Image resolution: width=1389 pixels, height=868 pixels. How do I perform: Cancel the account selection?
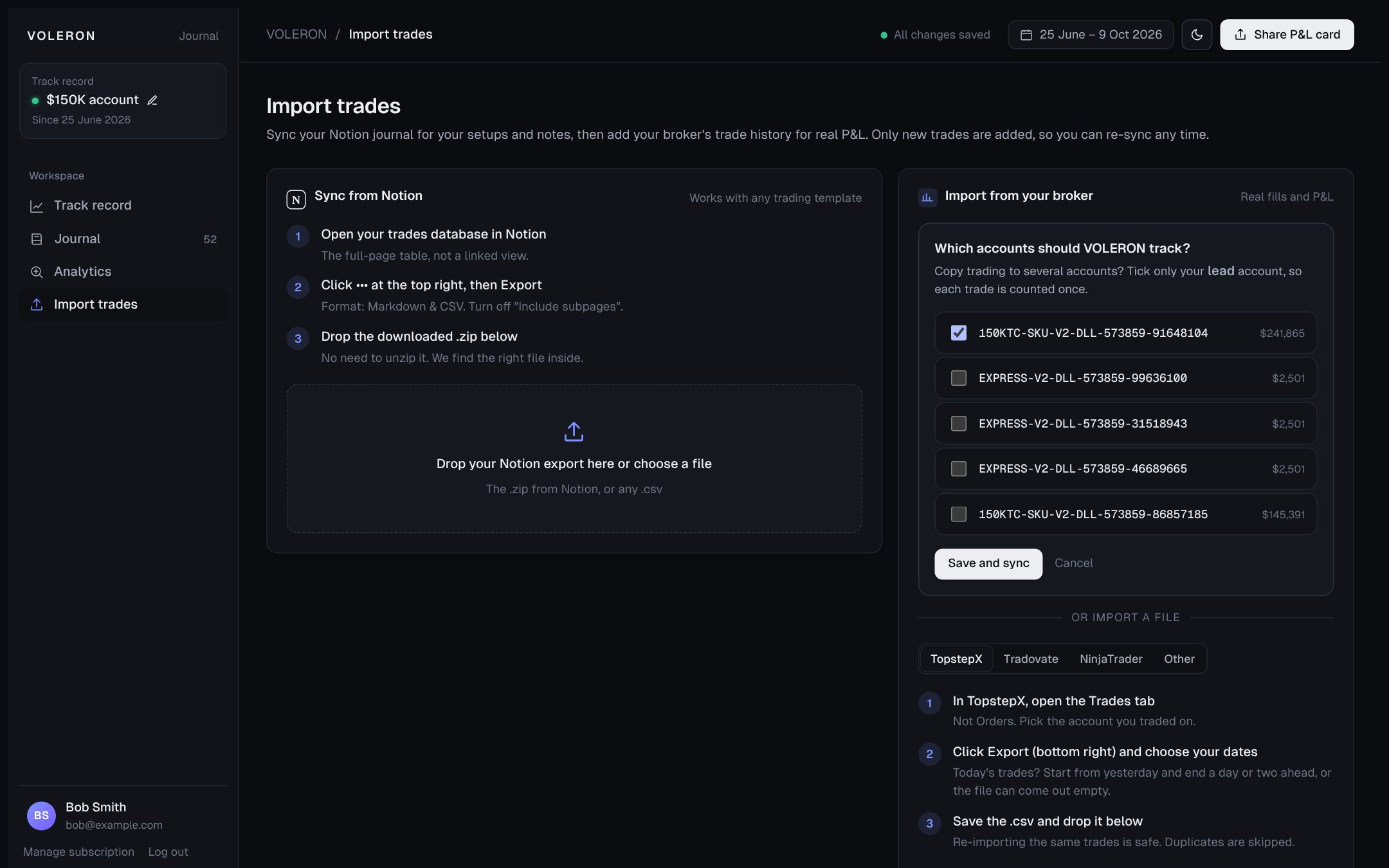coord(1073,563)
